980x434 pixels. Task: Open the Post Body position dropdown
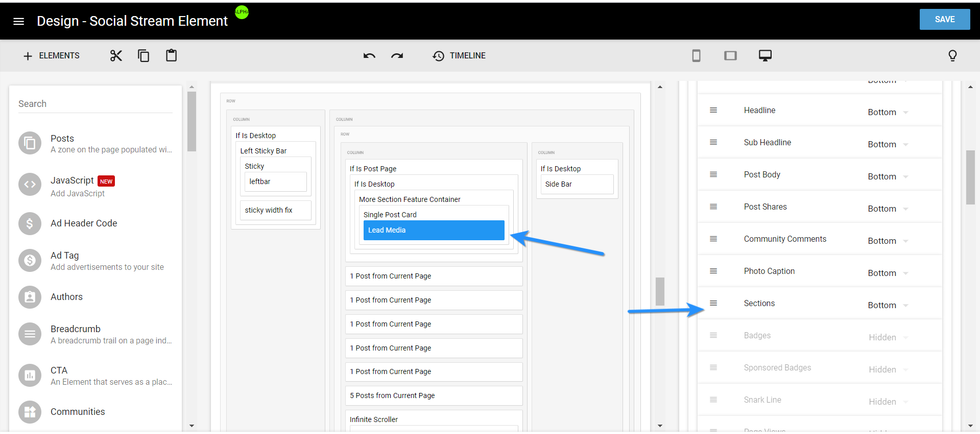[888, 176]
